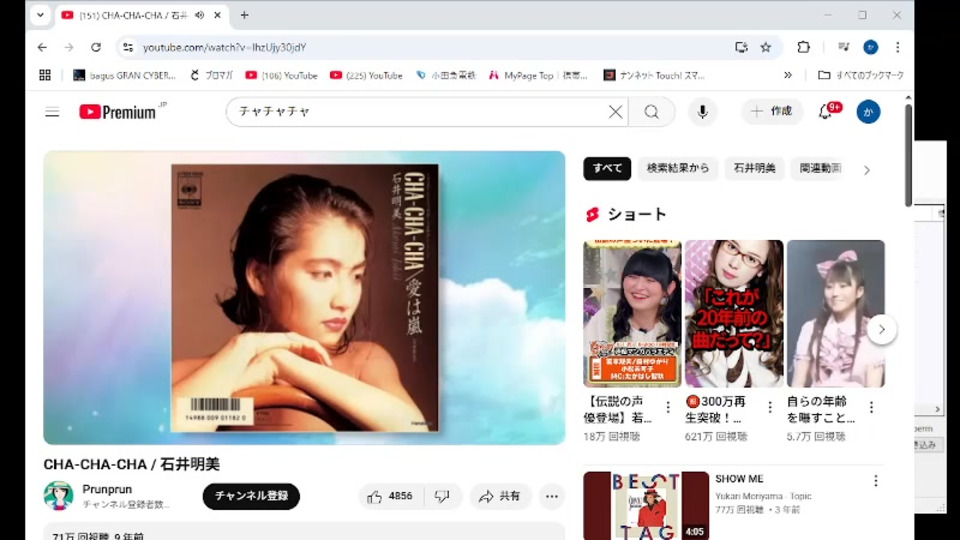Image resolution: width=960 pixels, height=540 pixels.
Task: Close the CHA-CHA-CHA browser tab
Action: (217, 15)
